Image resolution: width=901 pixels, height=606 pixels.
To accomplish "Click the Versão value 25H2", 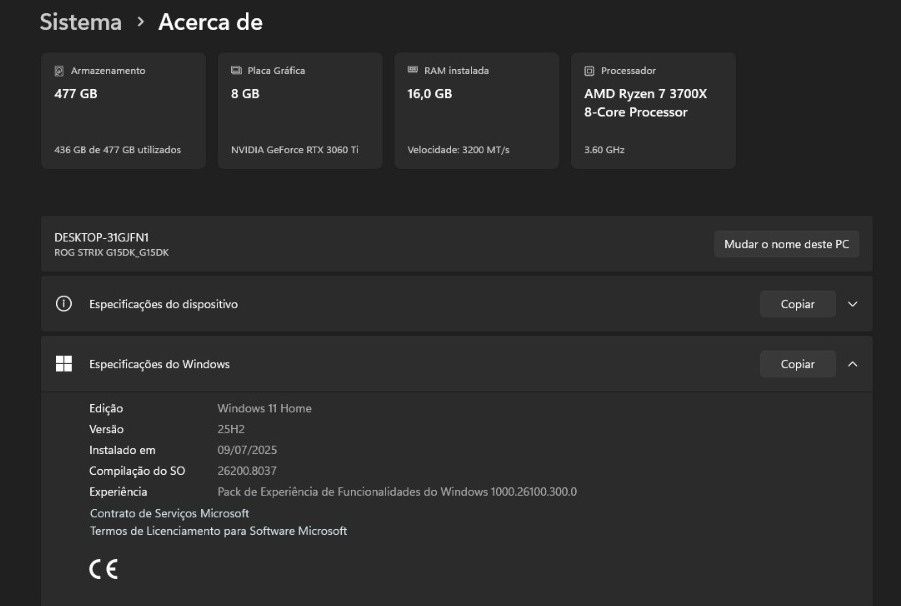I will pyautogui.click(x=231, y=429).
